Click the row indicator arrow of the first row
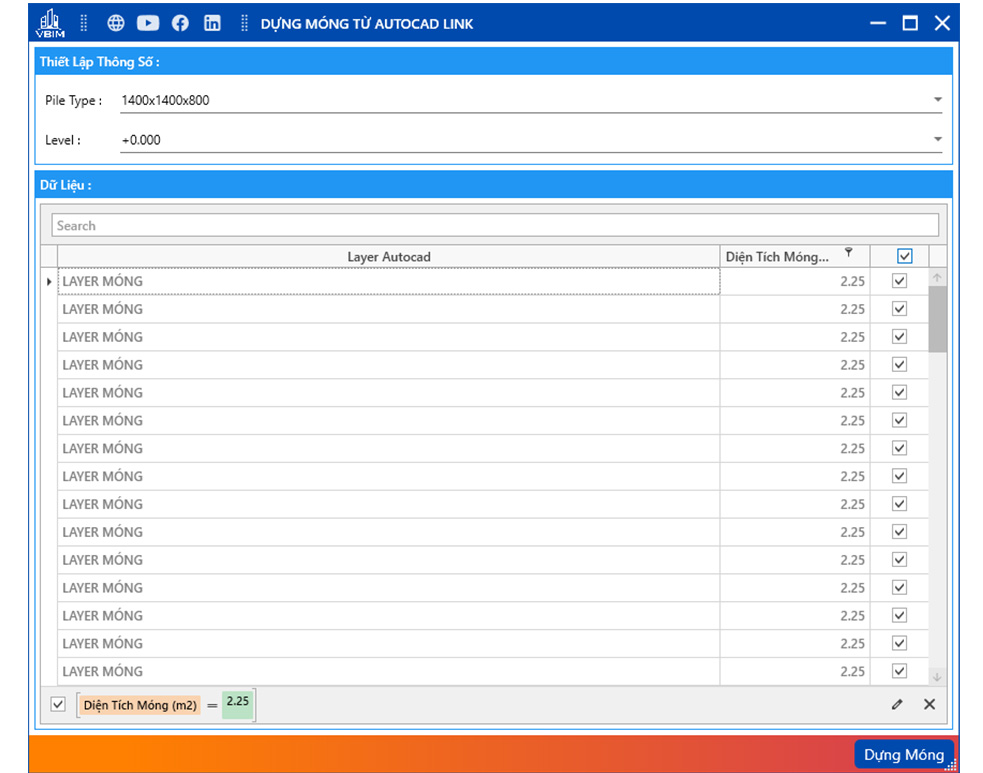The width and height of the screenshot is (983, 773). tap(49, 282)
